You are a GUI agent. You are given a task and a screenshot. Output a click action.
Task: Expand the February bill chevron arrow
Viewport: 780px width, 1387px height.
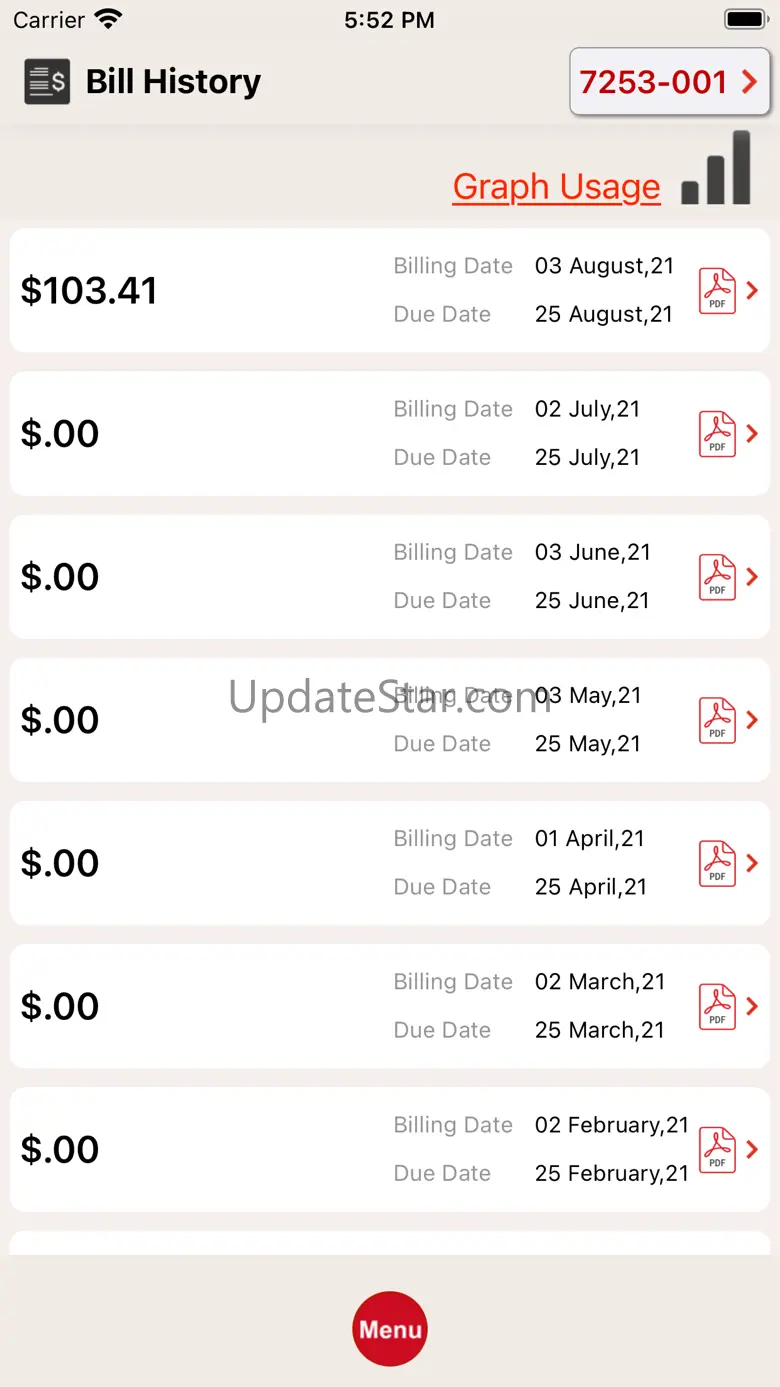click(x=753, y=1149)
